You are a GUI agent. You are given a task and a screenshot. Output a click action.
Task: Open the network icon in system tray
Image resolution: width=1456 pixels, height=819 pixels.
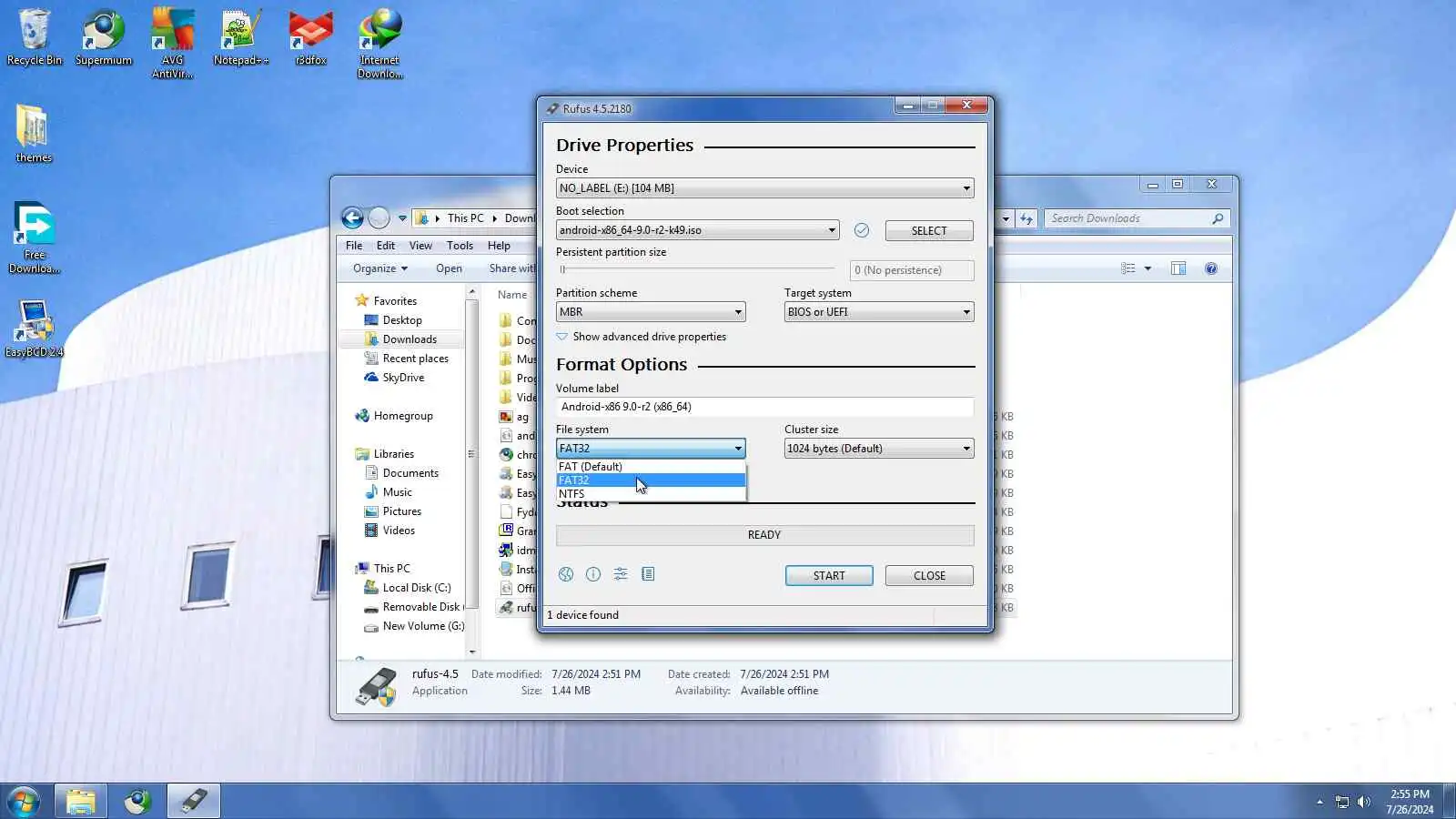click(x=1342, y=802)
